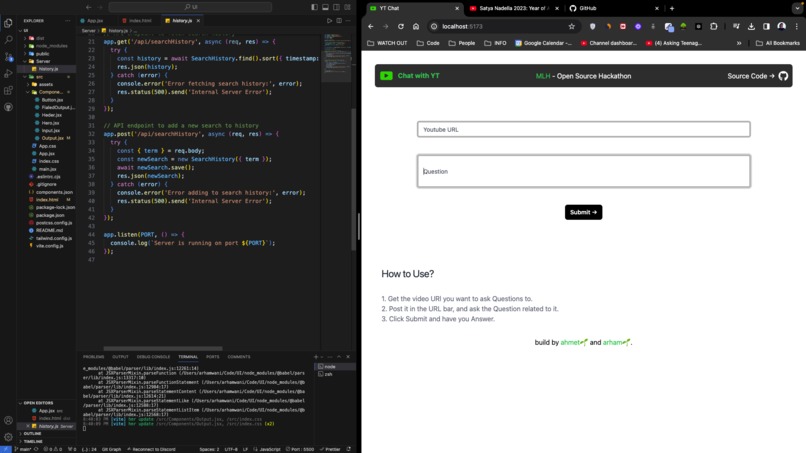Expand the dist folder in Explorer
The height and width of the screenshot is (453, 806).
(40, 38)
